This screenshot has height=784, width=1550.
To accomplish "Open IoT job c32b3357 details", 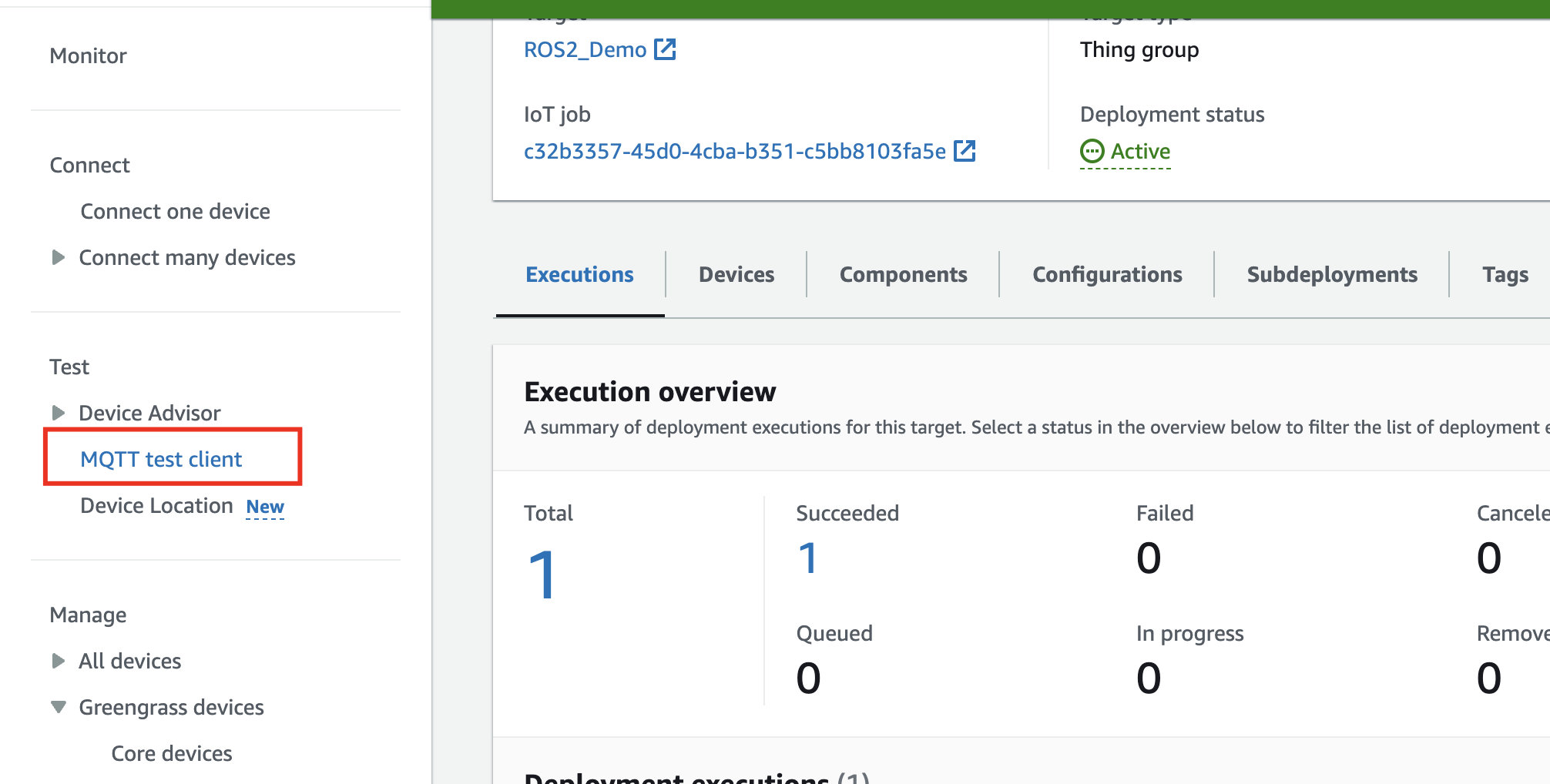I will [x=734, y=151].
